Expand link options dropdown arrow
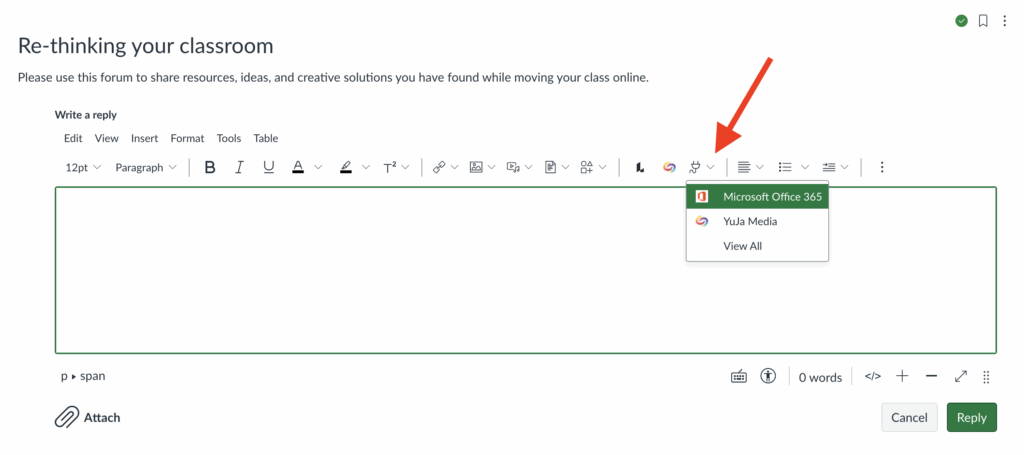 (x=455, y=168)
